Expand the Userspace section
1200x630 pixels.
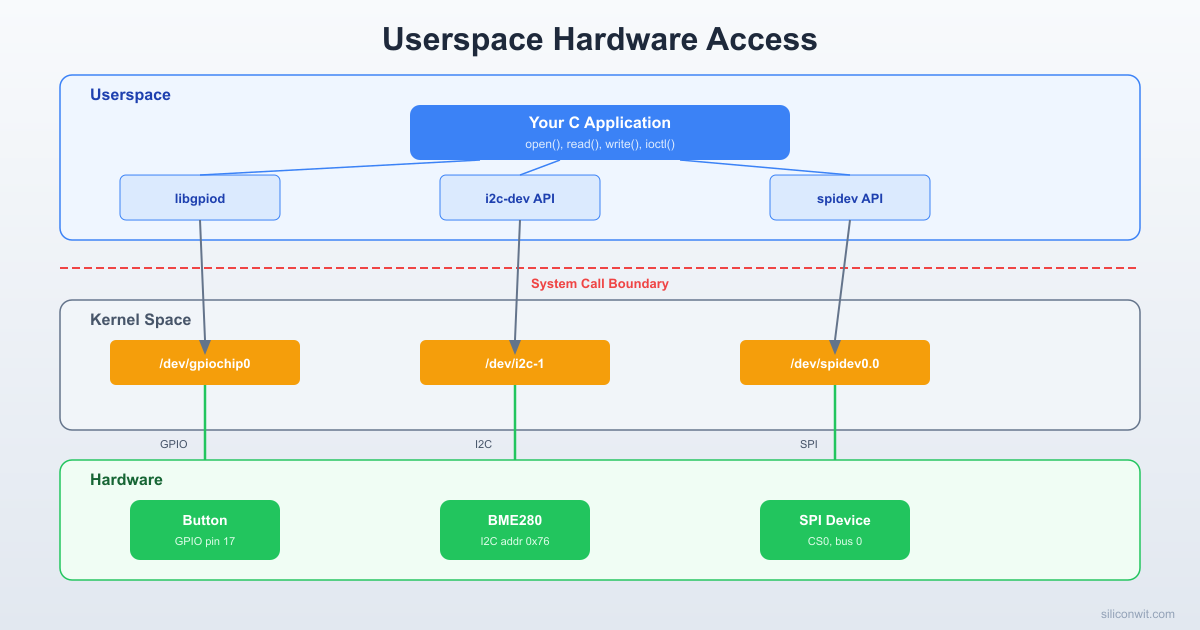point(130,94)
